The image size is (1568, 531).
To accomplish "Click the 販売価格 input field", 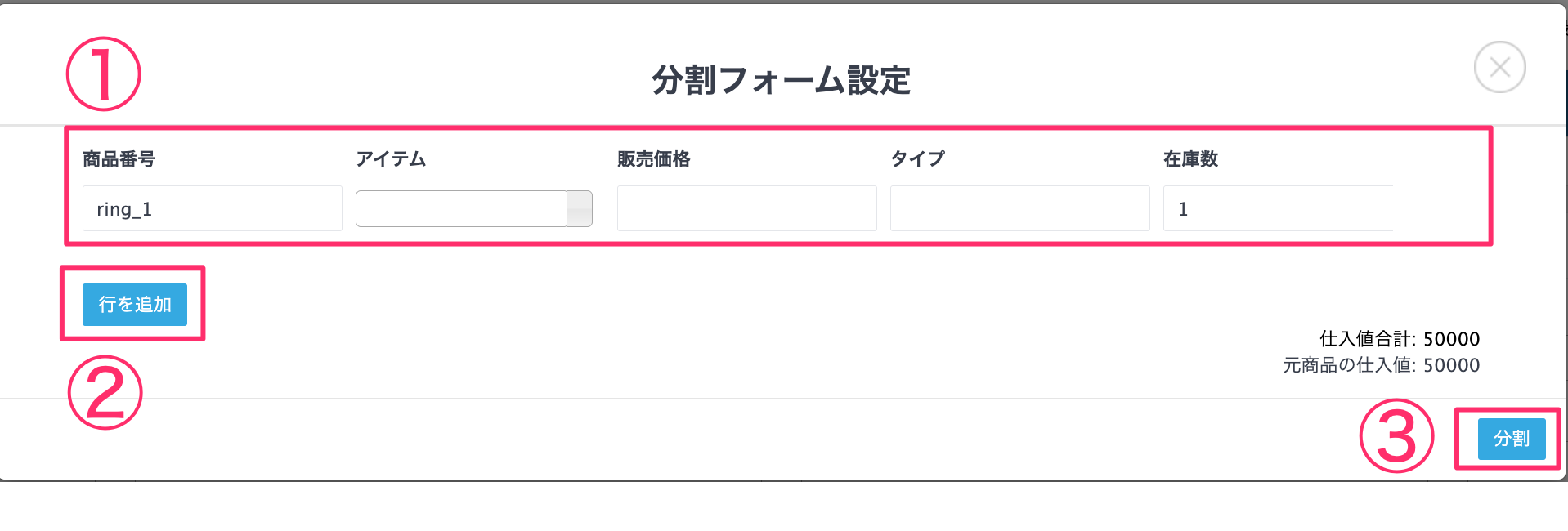I will tap(747, 208).
